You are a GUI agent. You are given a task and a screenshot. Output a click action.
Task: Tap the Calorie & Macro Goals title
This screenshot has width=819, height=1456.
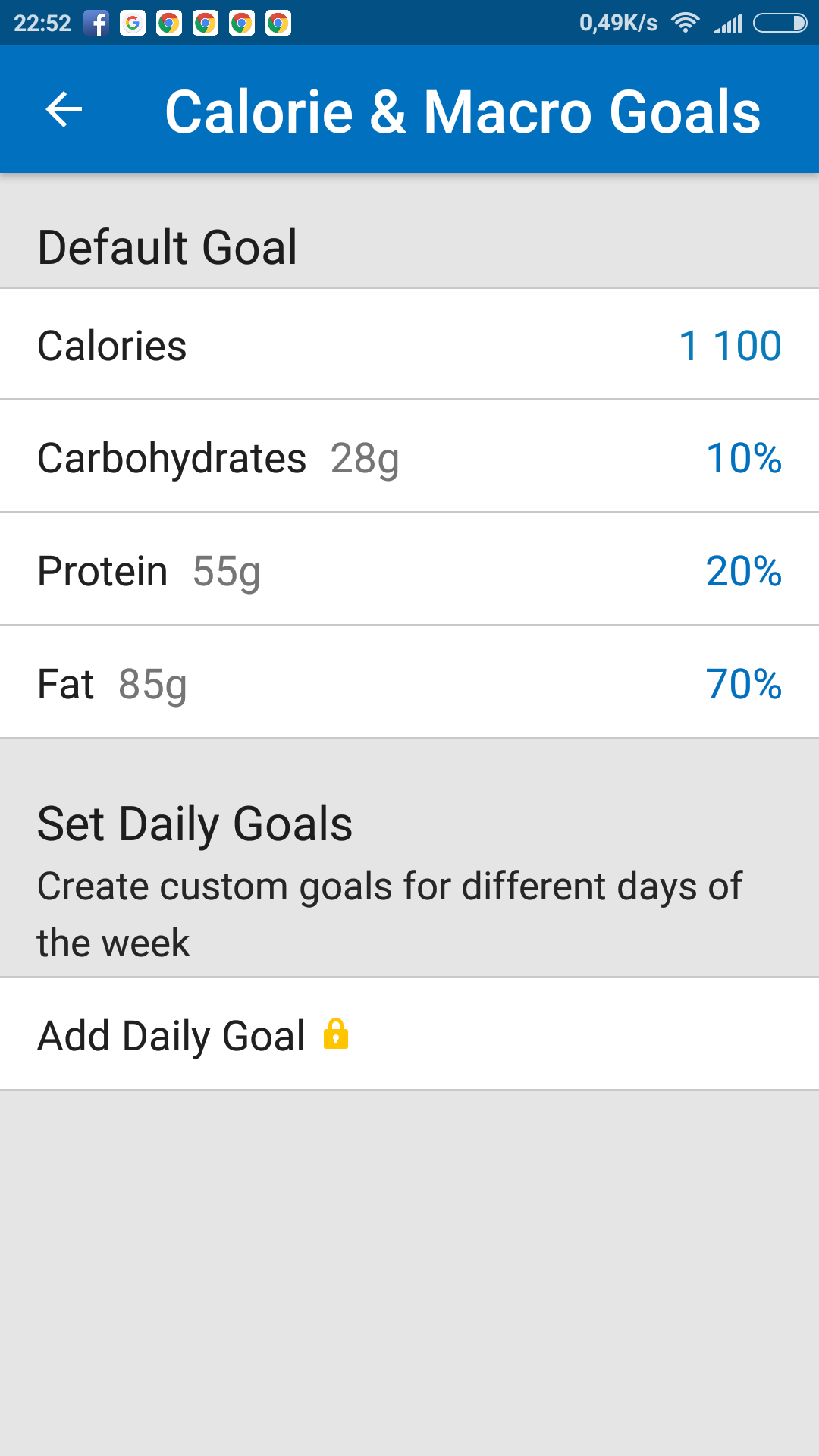point(463,111)
